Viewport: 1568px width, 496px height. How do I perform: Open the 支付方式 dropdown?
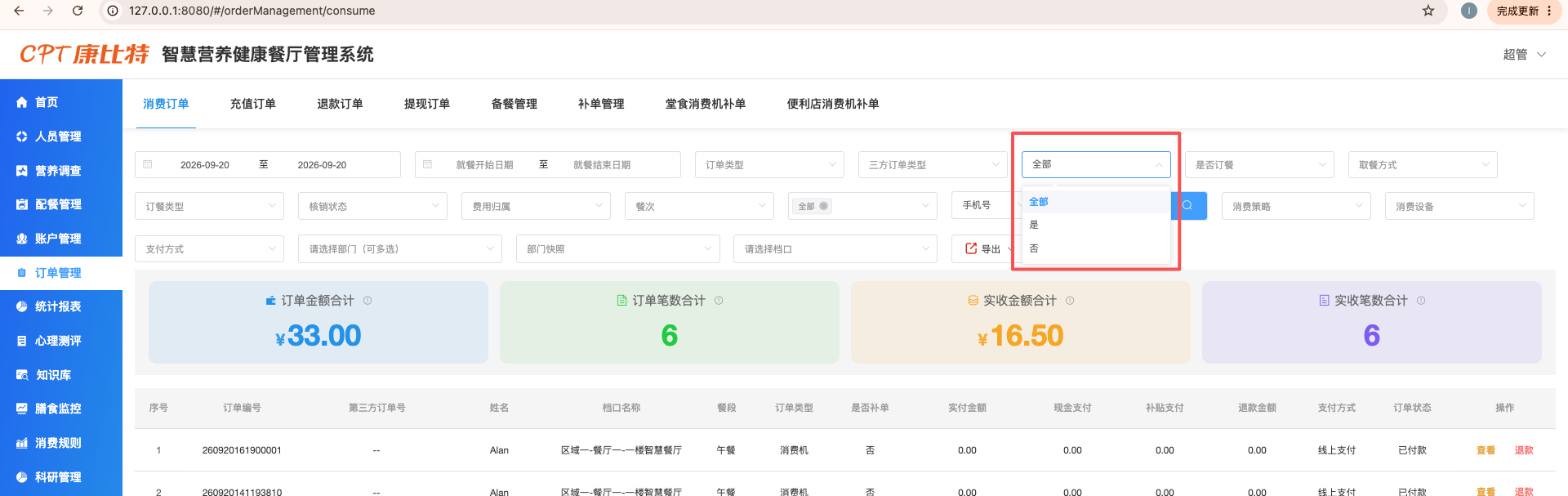tap(209, 248)
